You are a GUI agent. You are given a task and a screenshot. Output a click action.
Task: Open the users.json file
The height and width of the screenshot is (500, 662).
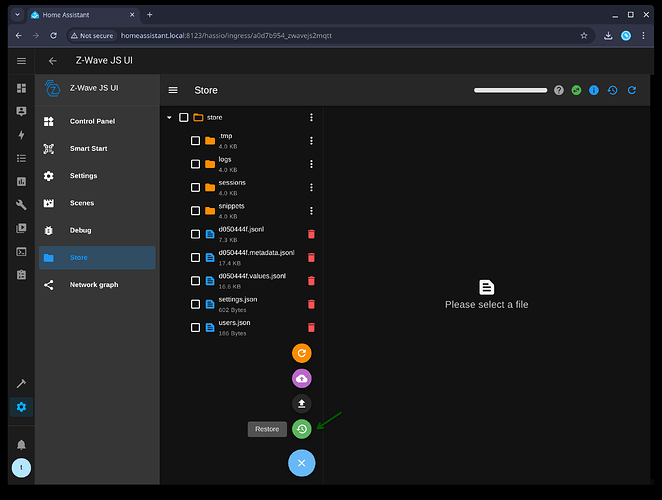point(234,323)
